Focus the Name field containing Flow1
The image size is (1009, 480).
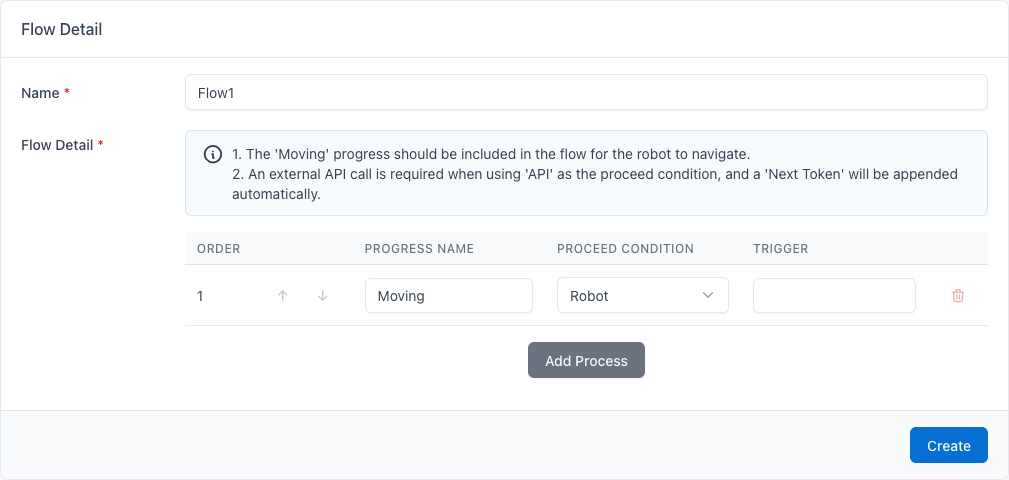[586, 92]
